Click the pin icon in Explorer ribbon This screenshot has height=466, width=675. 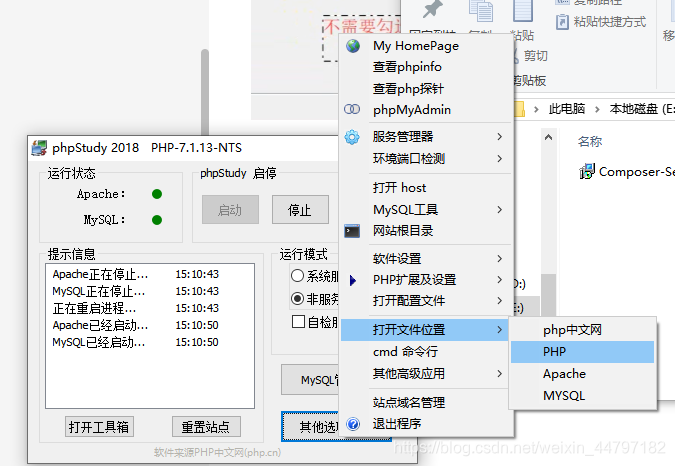(x=432, y=9)
